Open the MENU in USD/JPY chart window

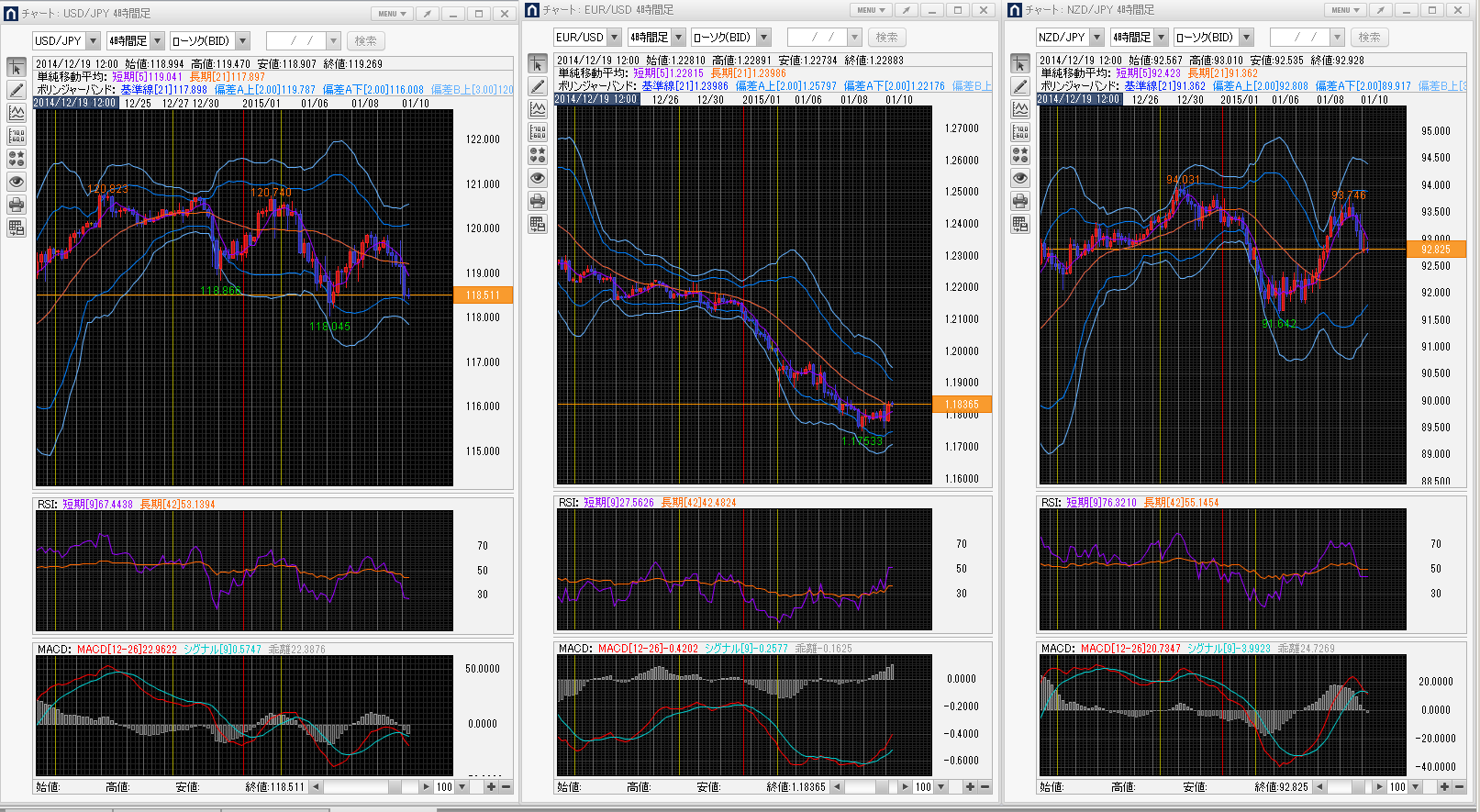392,14
